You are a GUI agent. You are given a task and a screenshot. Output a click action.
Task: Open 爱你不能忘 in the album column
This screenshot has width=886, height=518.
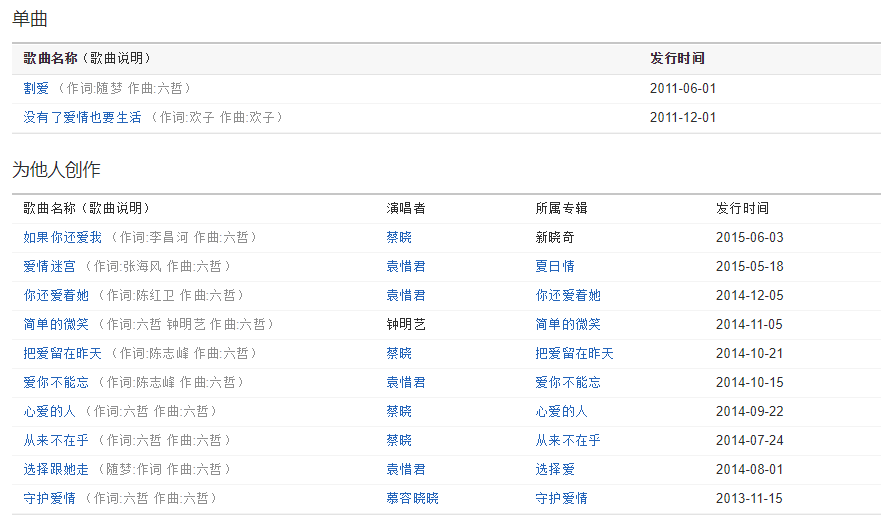pyautogui.click(x=568, y=382)
